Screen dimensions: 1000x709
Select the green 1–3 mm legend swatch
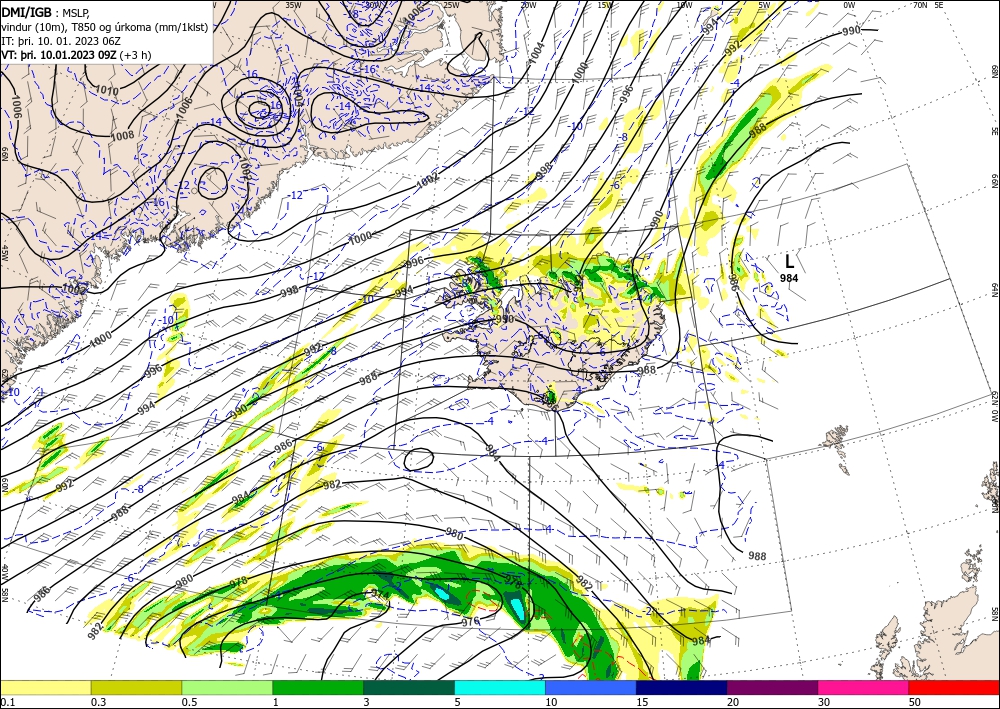(x=318, y=687)
